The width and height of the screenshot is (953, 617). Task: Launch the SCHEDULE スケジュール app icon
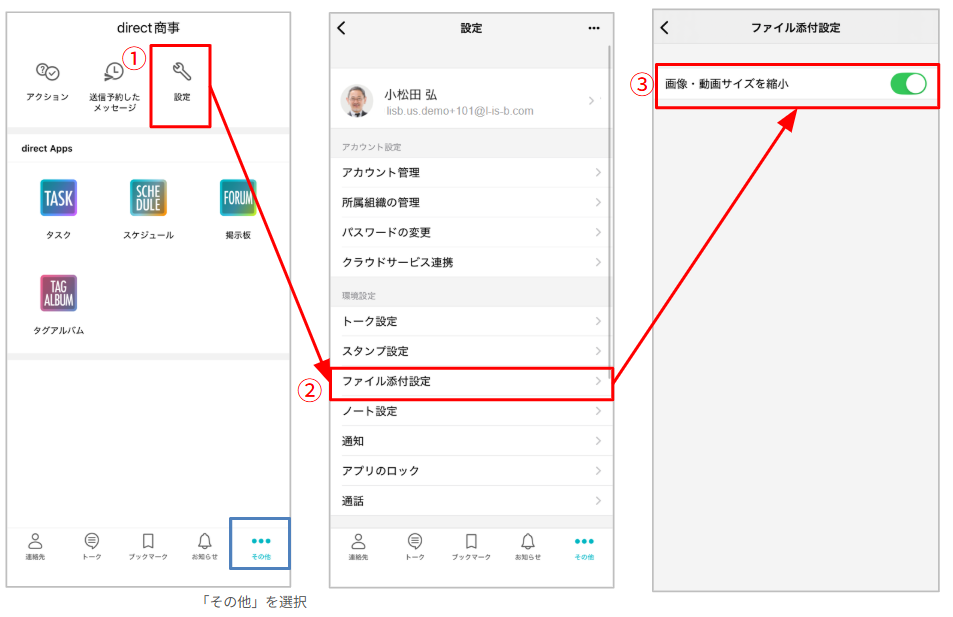(148, 198)
